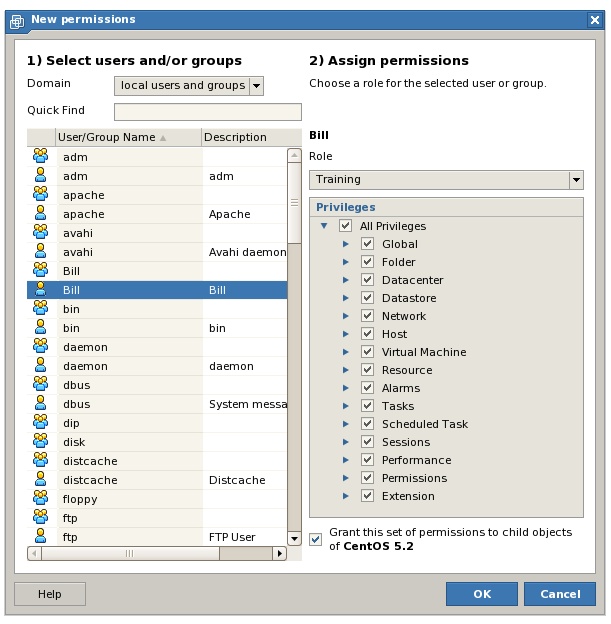Click into the Quick Find field
The height and width of the screenshot is (624, 611).
coord(207,111)
